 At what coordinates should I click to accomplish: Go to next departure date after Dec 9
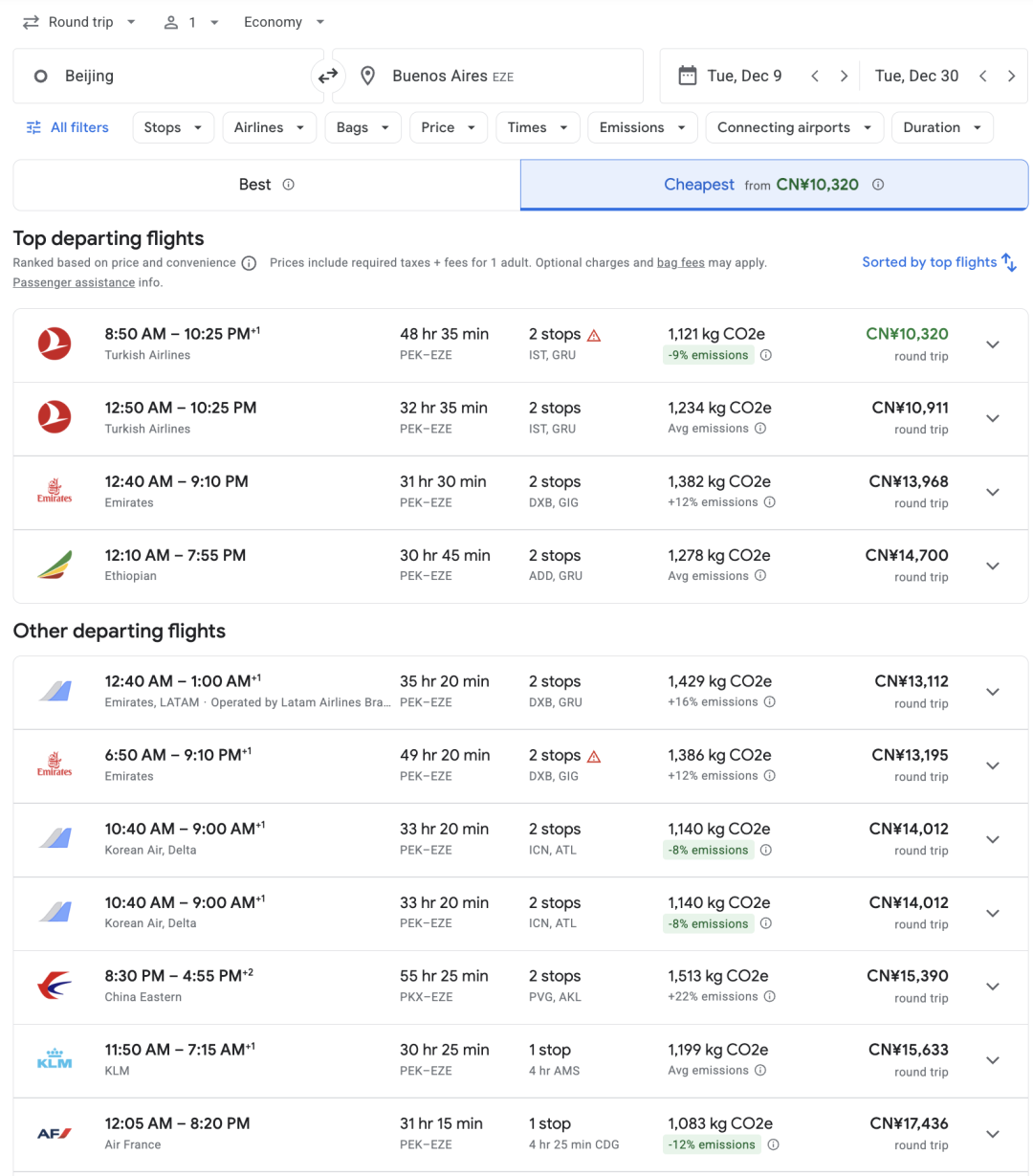point(844,76)
